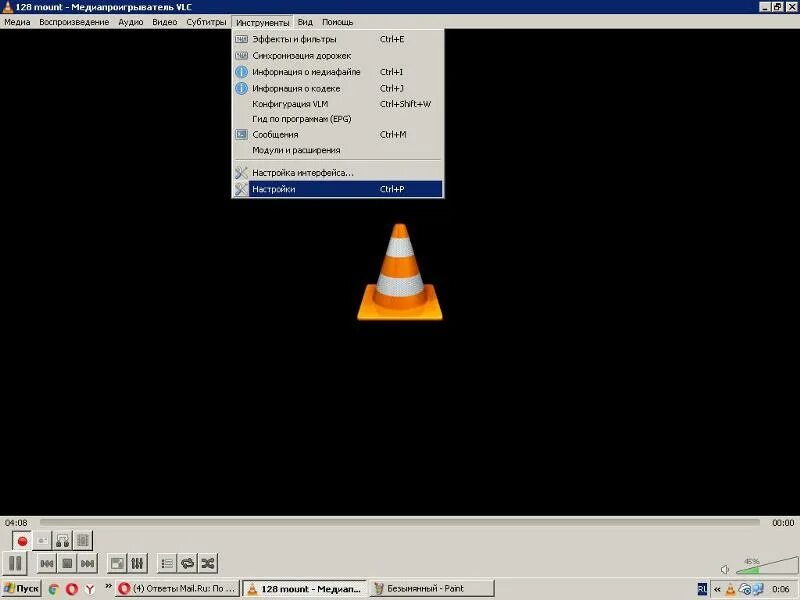Launch Yandex browser from quick launch
This screenshot has height=600, width=800.
tap(90, 589)
